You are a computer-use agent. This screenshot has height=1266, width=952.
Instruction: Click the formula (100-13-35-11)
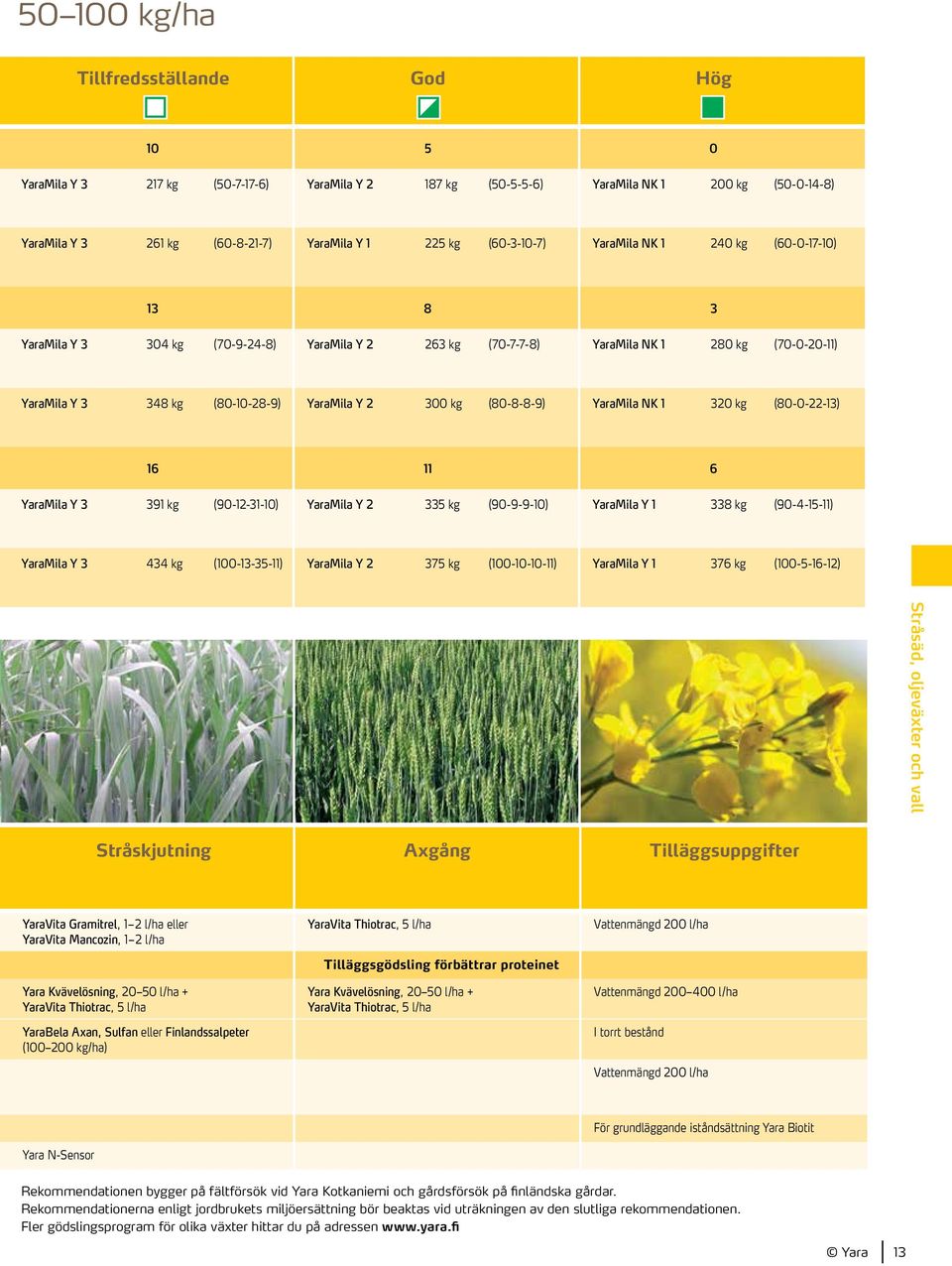click(x=248, y=564)
